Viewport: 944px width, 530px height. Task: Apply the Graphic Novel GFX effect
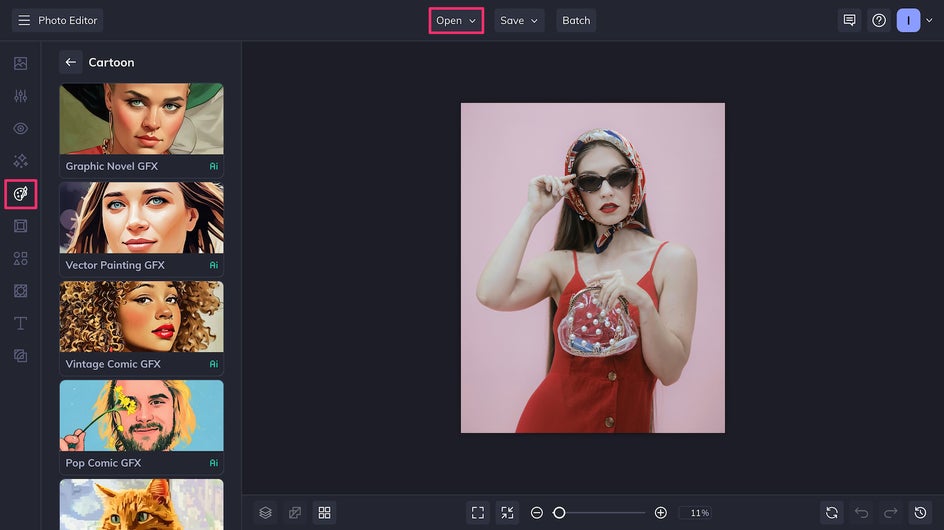[x=141, y=130]
